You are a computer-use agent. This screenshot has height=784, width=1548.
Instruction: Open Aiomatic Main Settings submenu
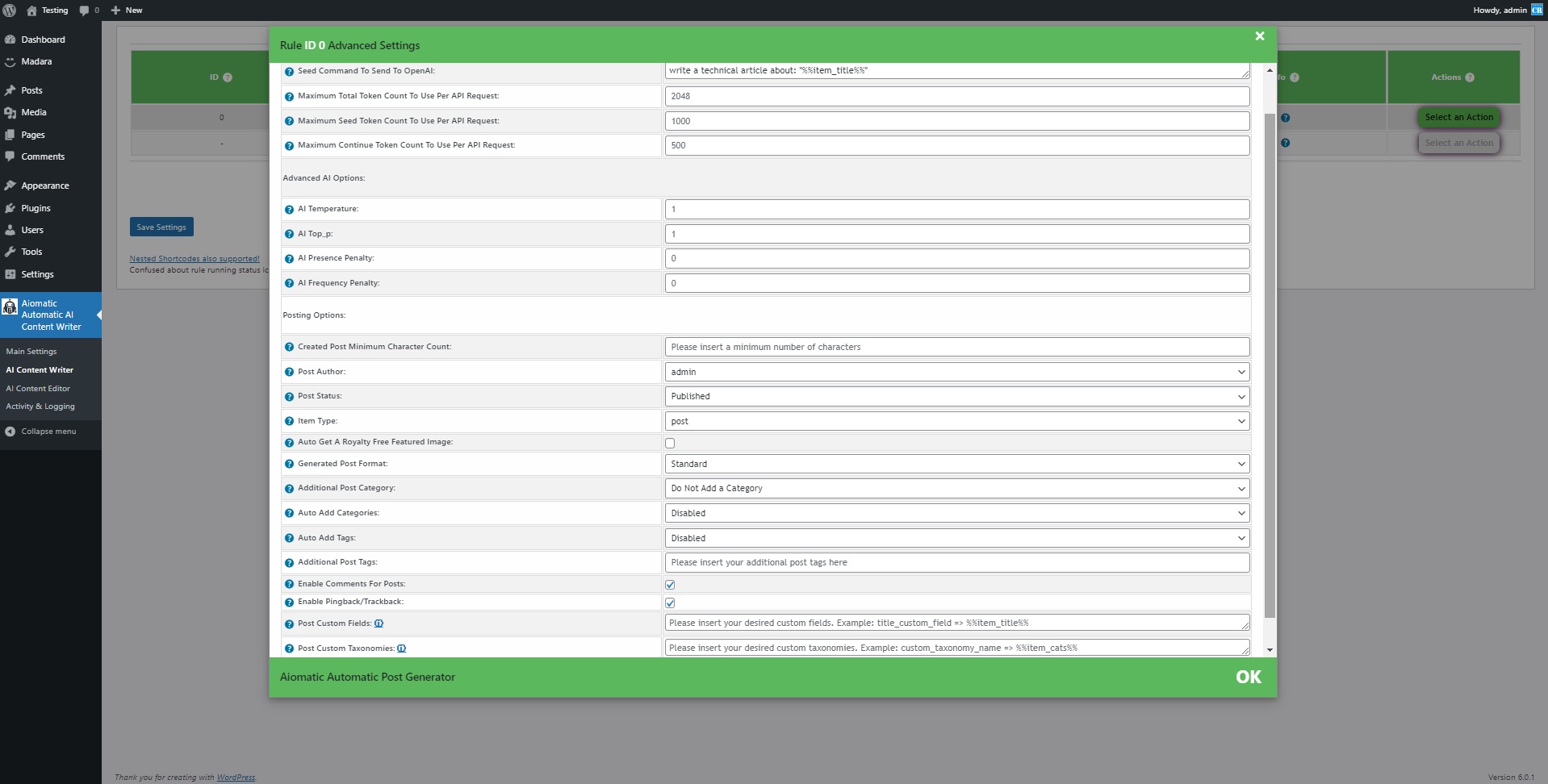[x=31, y=352]
